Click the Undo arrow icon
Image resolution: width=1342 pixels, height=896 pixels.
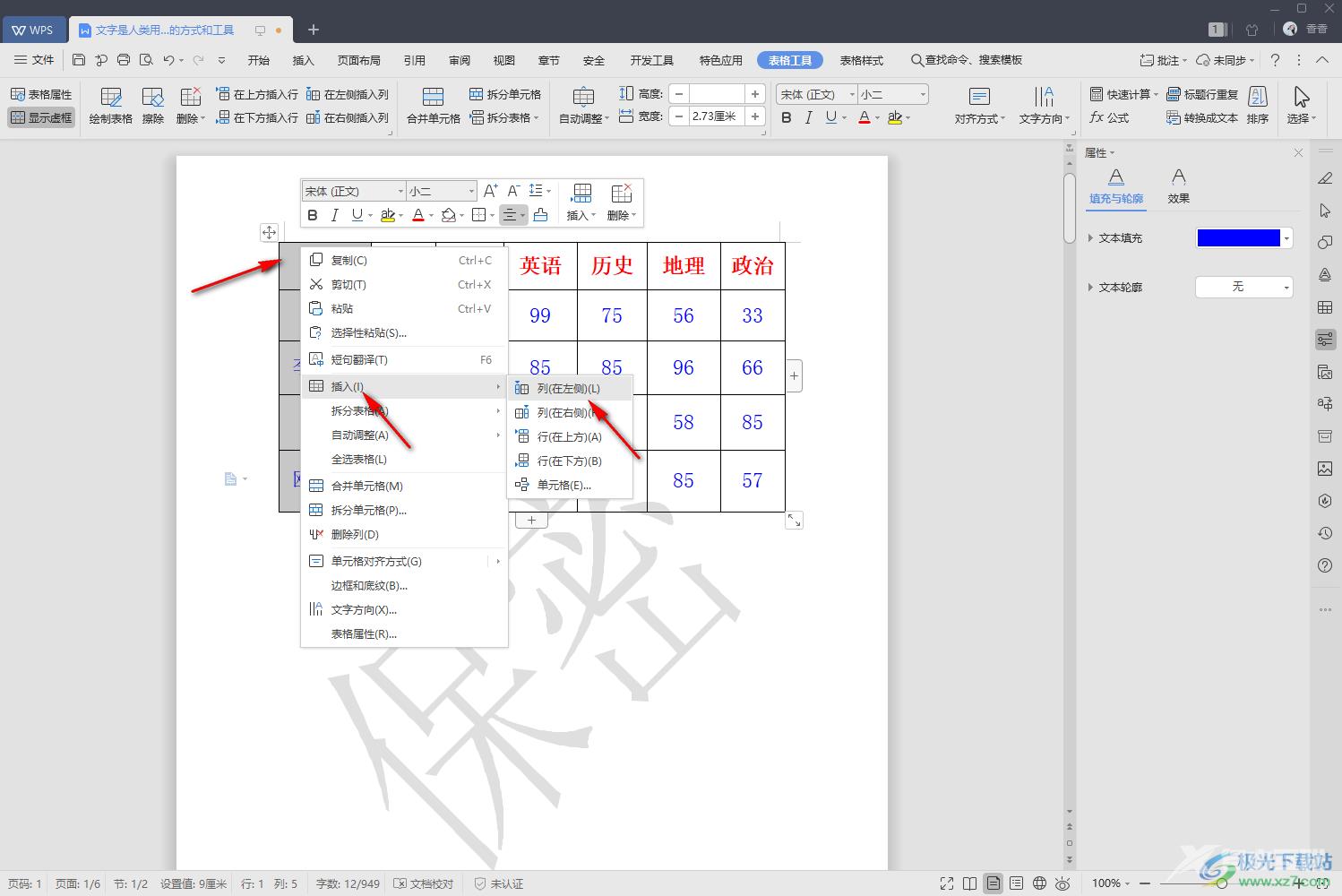(168, 60)
